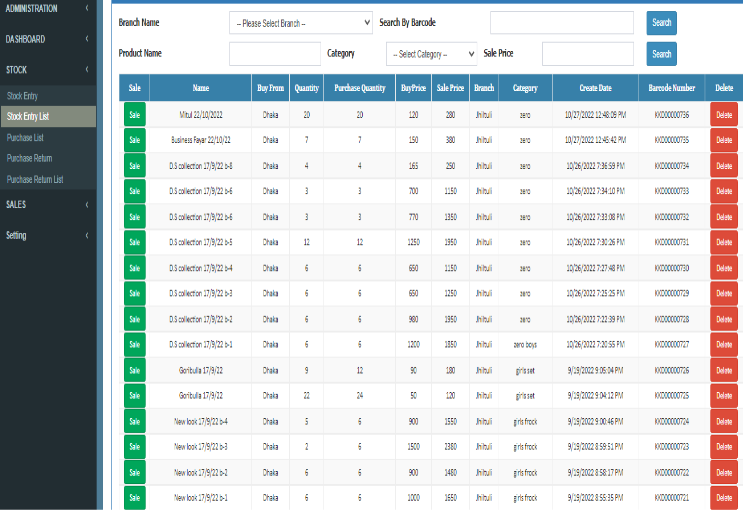Click the Search By Barcode input field
Viewport: 743px width, 512px height.
561,23
